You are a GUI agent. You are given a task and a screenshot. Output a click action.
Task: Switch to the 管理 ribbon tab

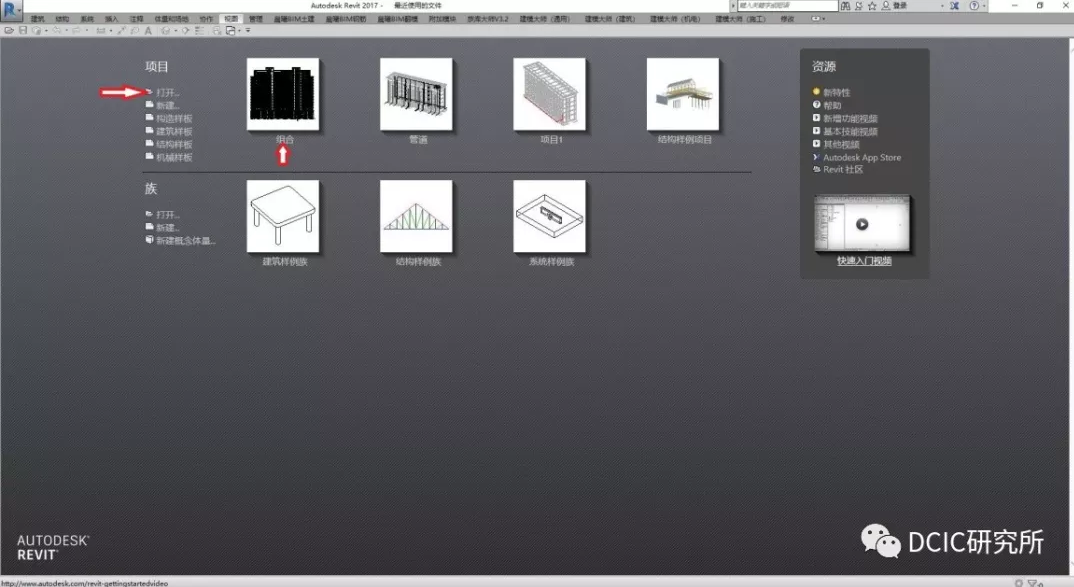coord(255,19)
